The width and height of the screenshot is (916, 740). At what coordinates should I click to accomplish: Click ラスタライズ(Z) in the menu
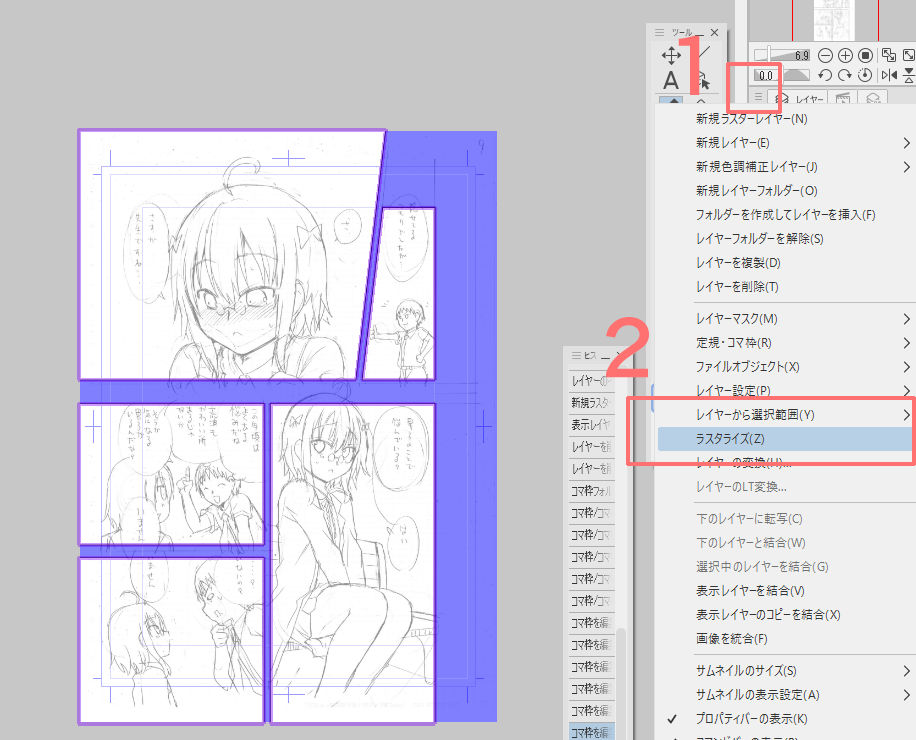pos(785,439)
